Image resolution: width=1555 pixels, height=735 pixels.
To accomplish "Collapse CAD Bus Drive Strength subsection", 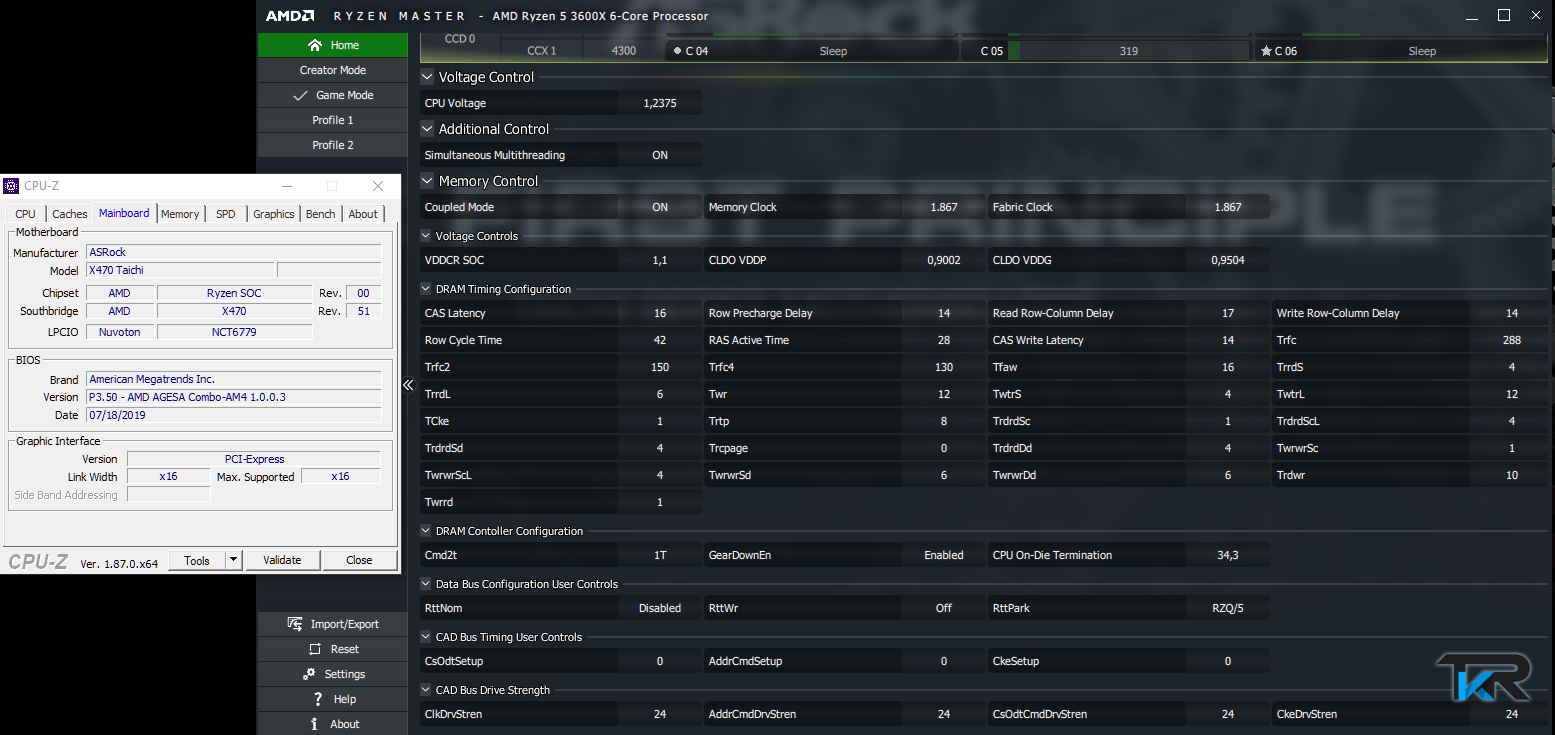I will tap(426, 690).
